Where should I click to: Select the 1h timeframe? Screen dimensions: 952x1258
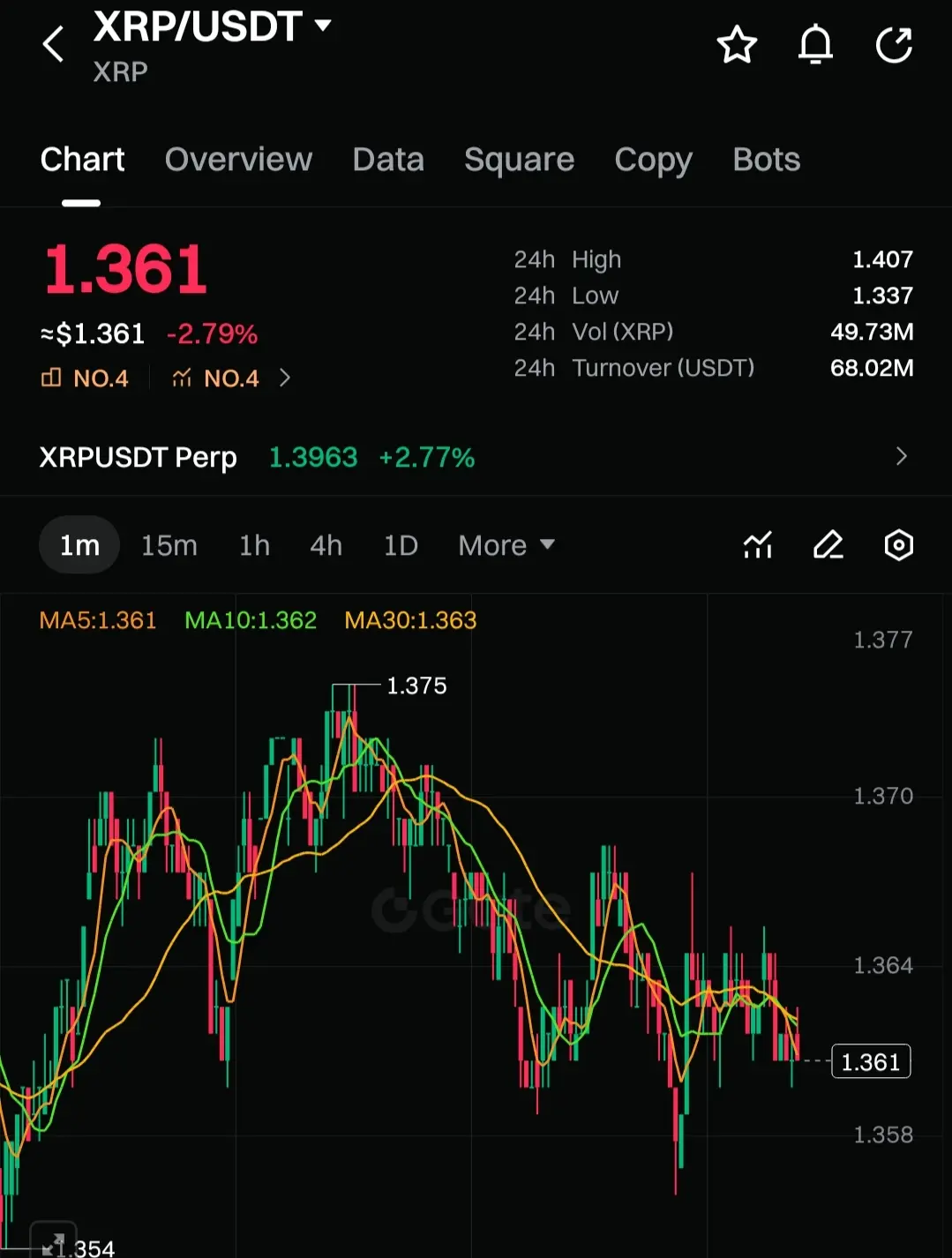tap(254, 545)
